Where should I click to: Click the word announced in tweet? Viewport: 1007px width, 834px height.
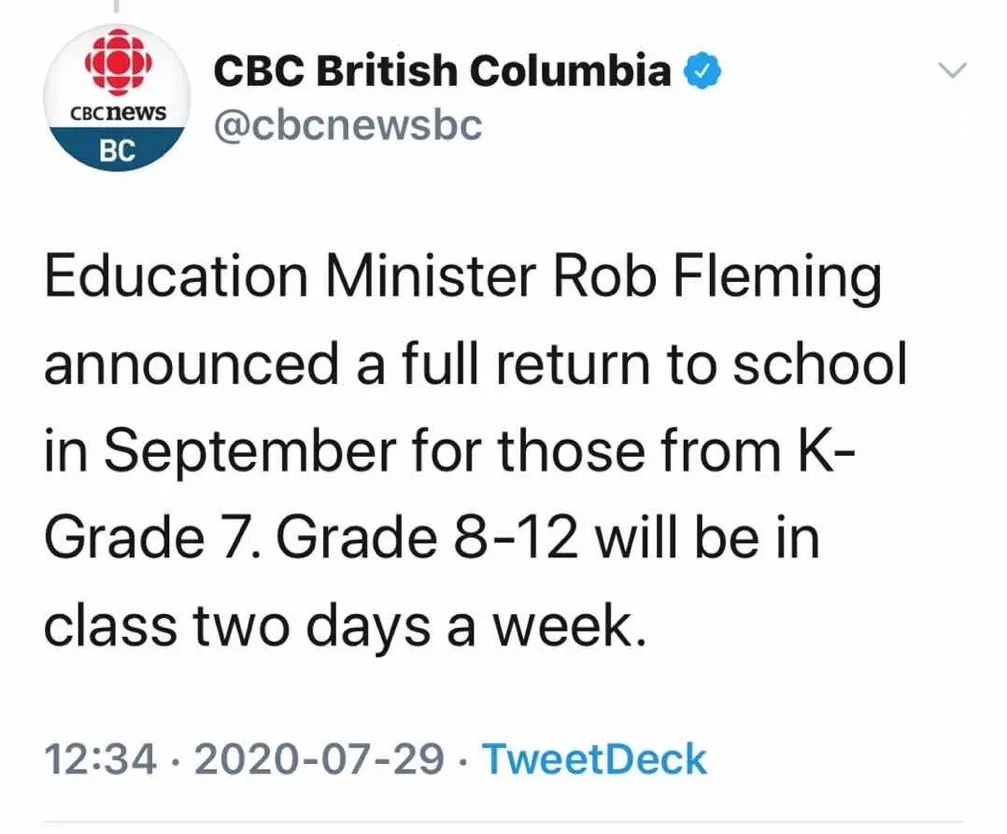191,364
